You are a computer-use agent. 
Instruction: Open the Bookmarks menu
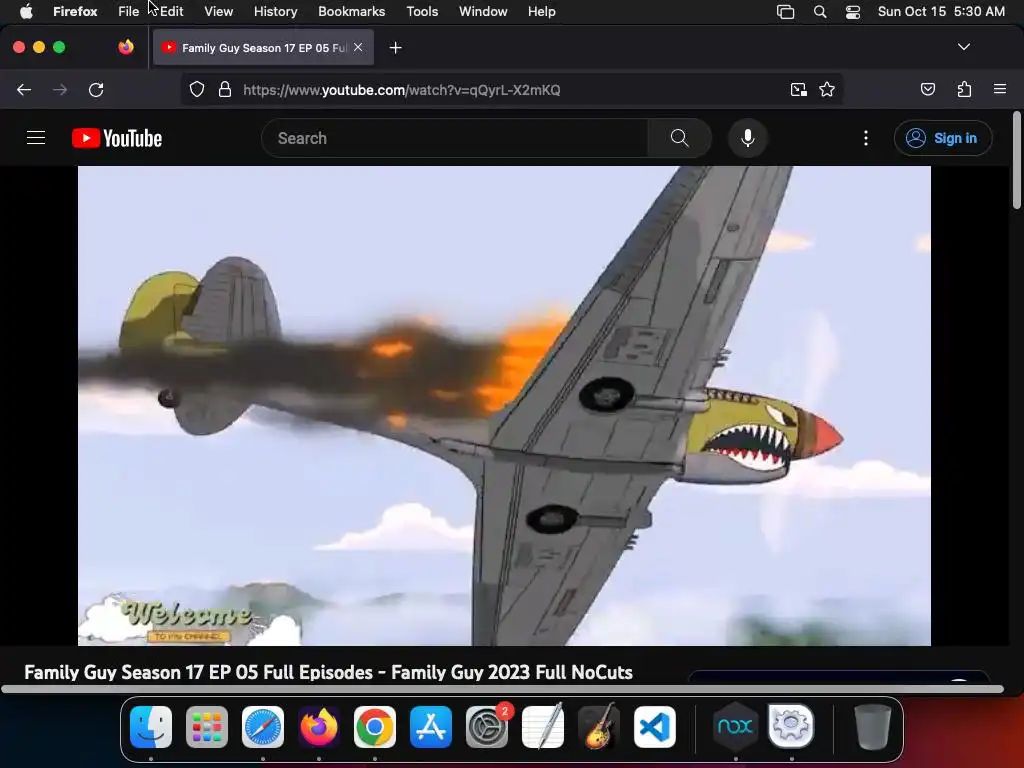click(x=351, y=11)
